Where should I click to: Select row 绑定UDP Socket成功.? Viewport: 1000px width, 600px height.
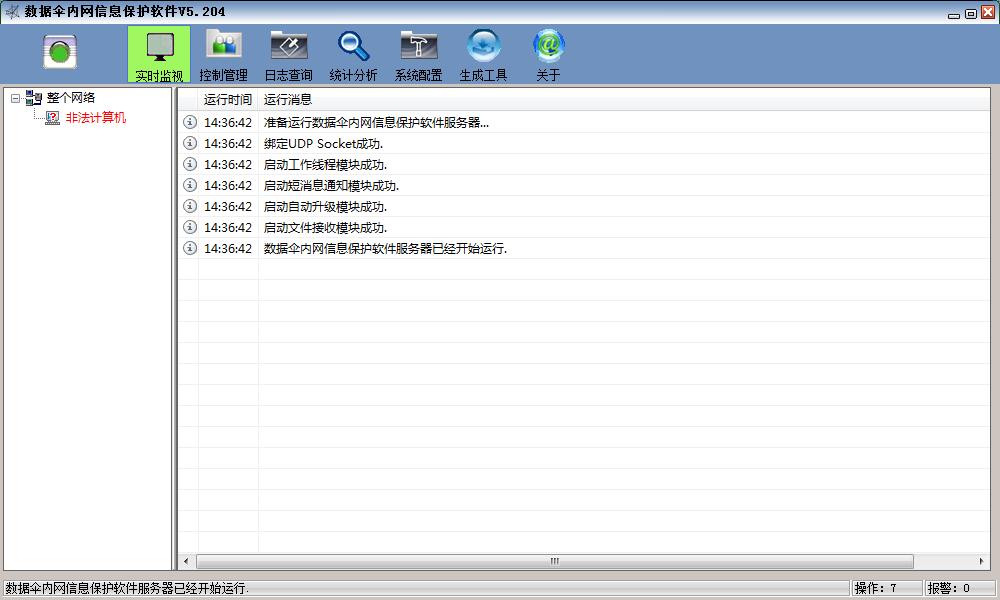click(x=584, y=143)
